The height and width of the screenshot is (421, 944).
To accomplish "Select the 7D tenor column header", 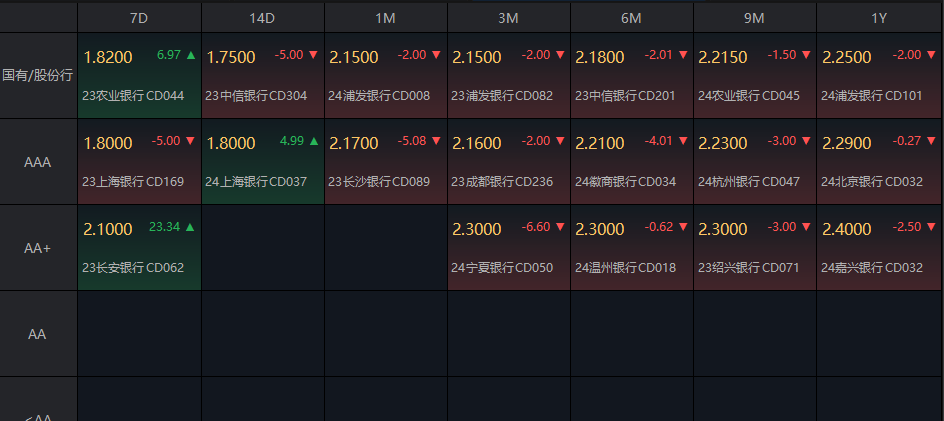I will 139,18.
